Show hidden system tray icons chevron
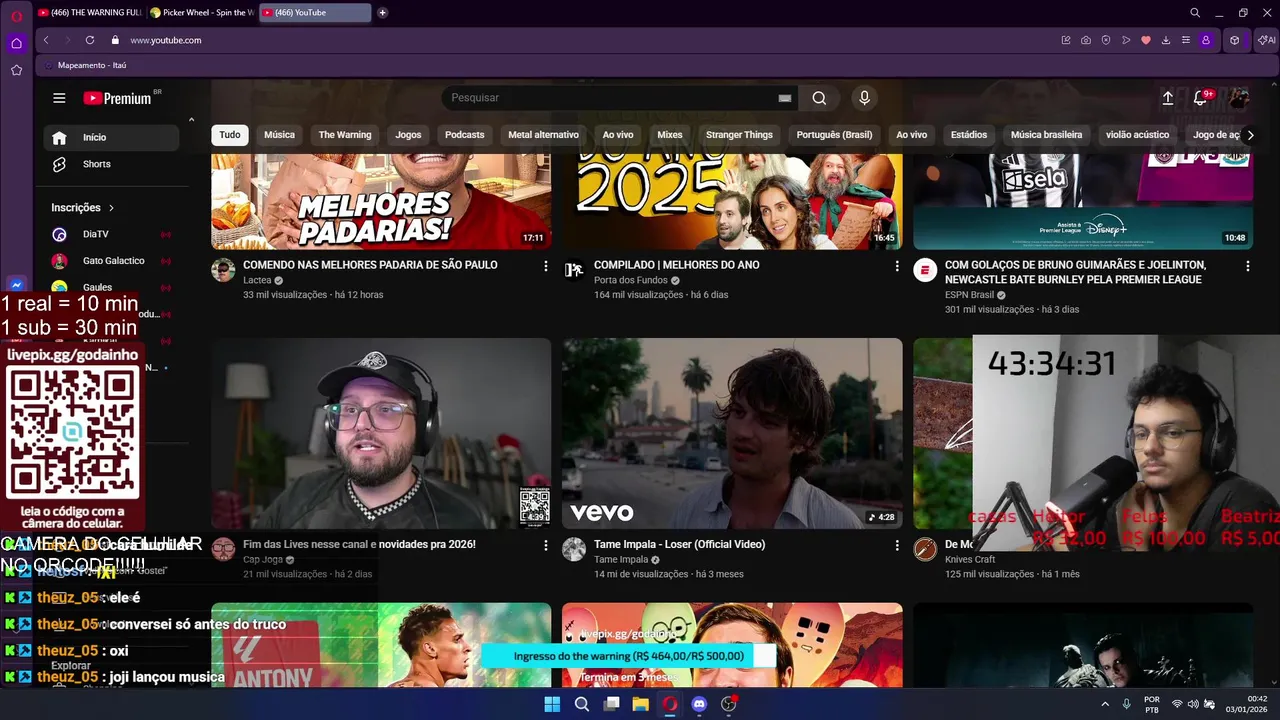1280x720 pixels. (x=1105, y=704)
